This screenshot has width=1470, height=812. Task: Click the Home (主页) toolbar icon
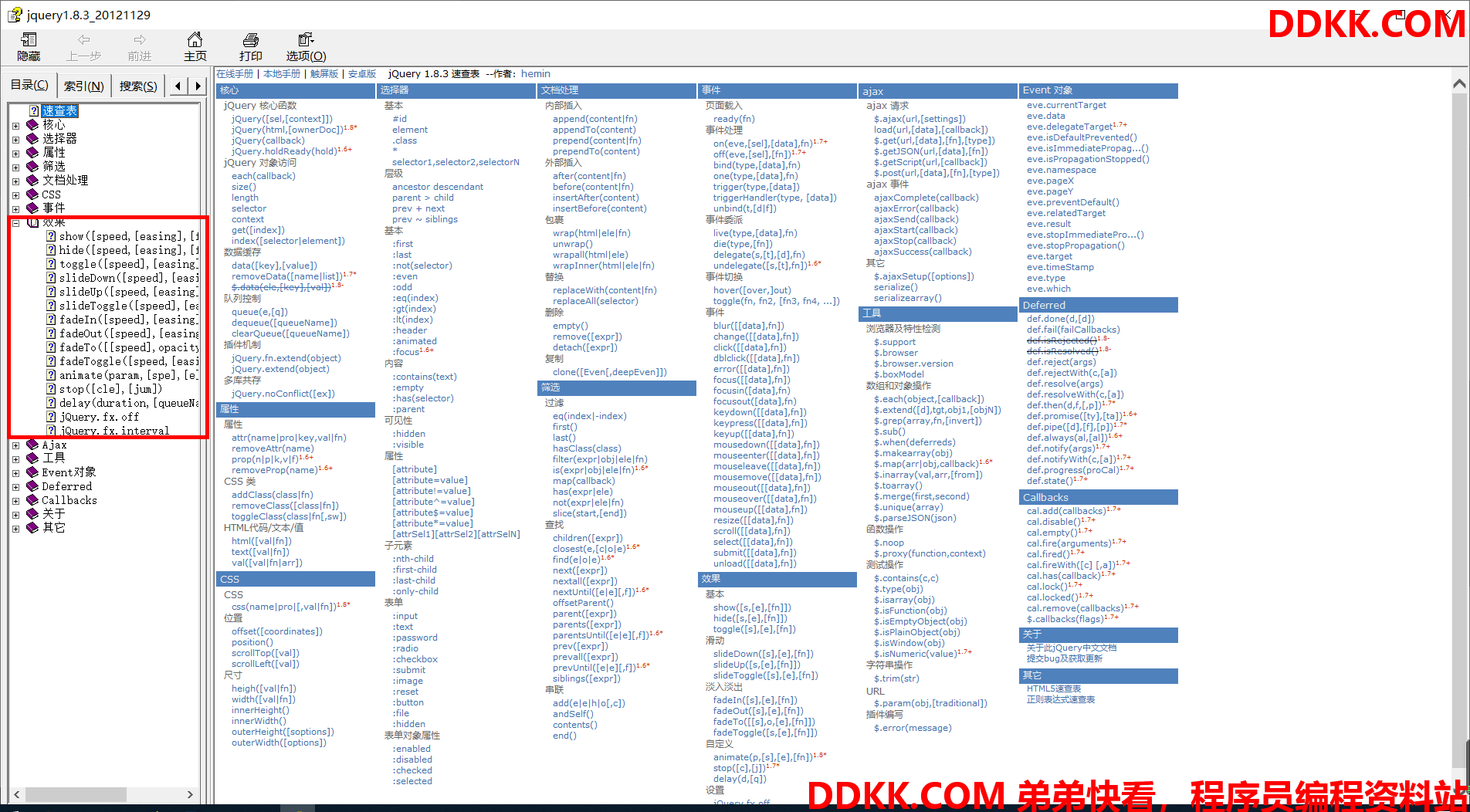pos(195,39)
